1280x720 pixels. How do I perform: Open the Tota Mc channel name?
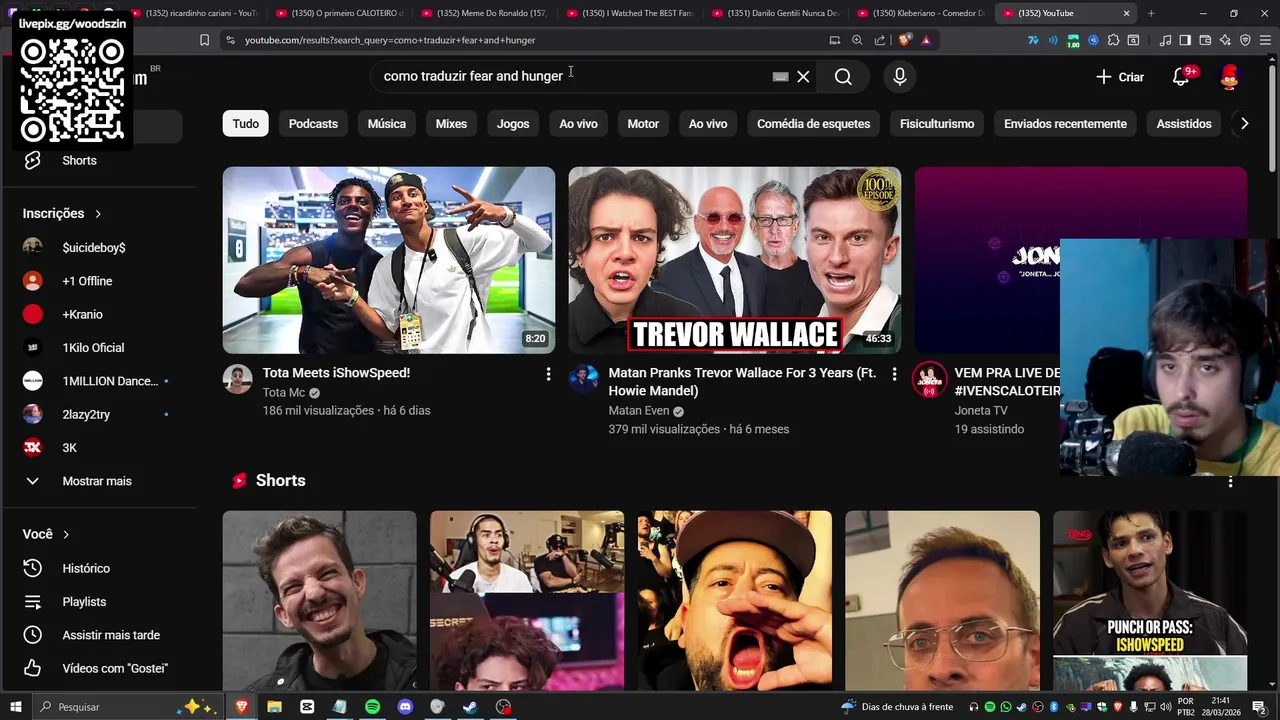coord(283,393)
